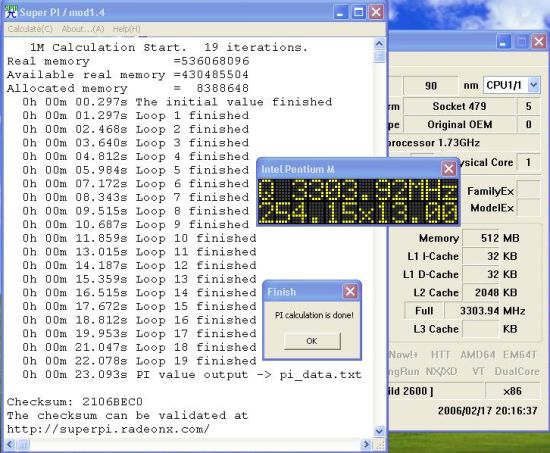Click the PI calculation is done! message
The image size is (550, 453).
(314, 315)
